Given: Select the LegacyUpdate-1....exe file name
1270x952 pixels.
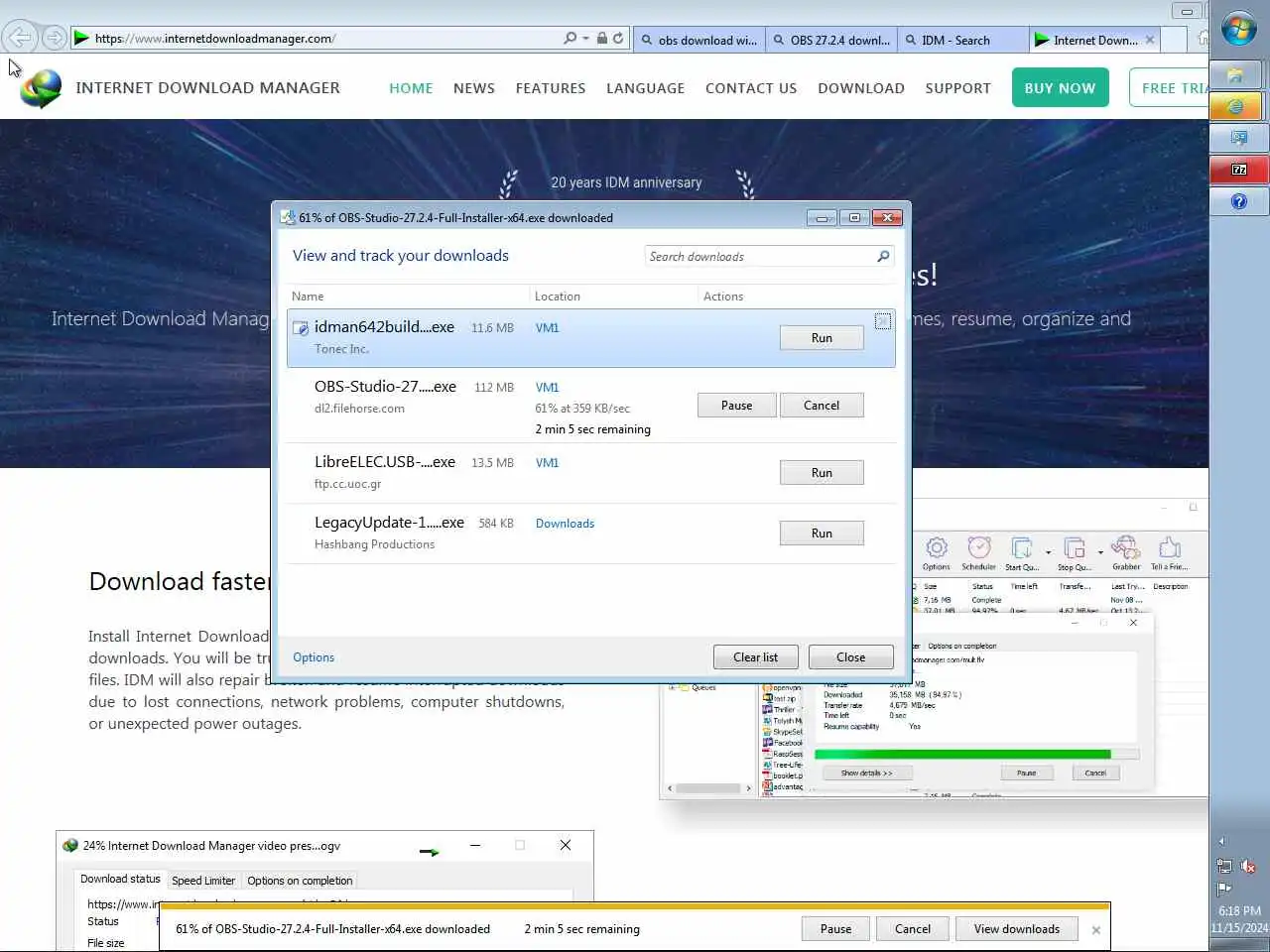Looking at the screenshot, I should click(x=389, y=523).
